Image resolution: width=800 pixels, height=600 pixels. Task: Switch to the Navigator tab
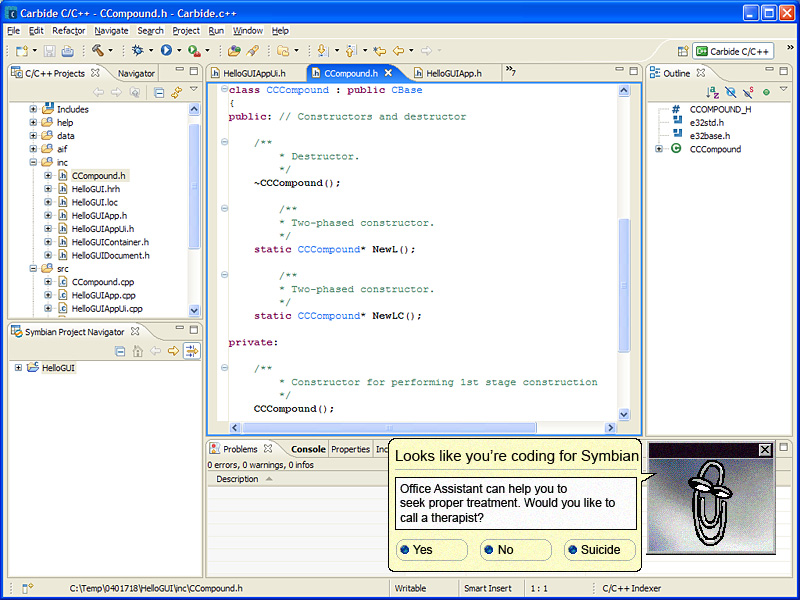(x=136, y=73)
